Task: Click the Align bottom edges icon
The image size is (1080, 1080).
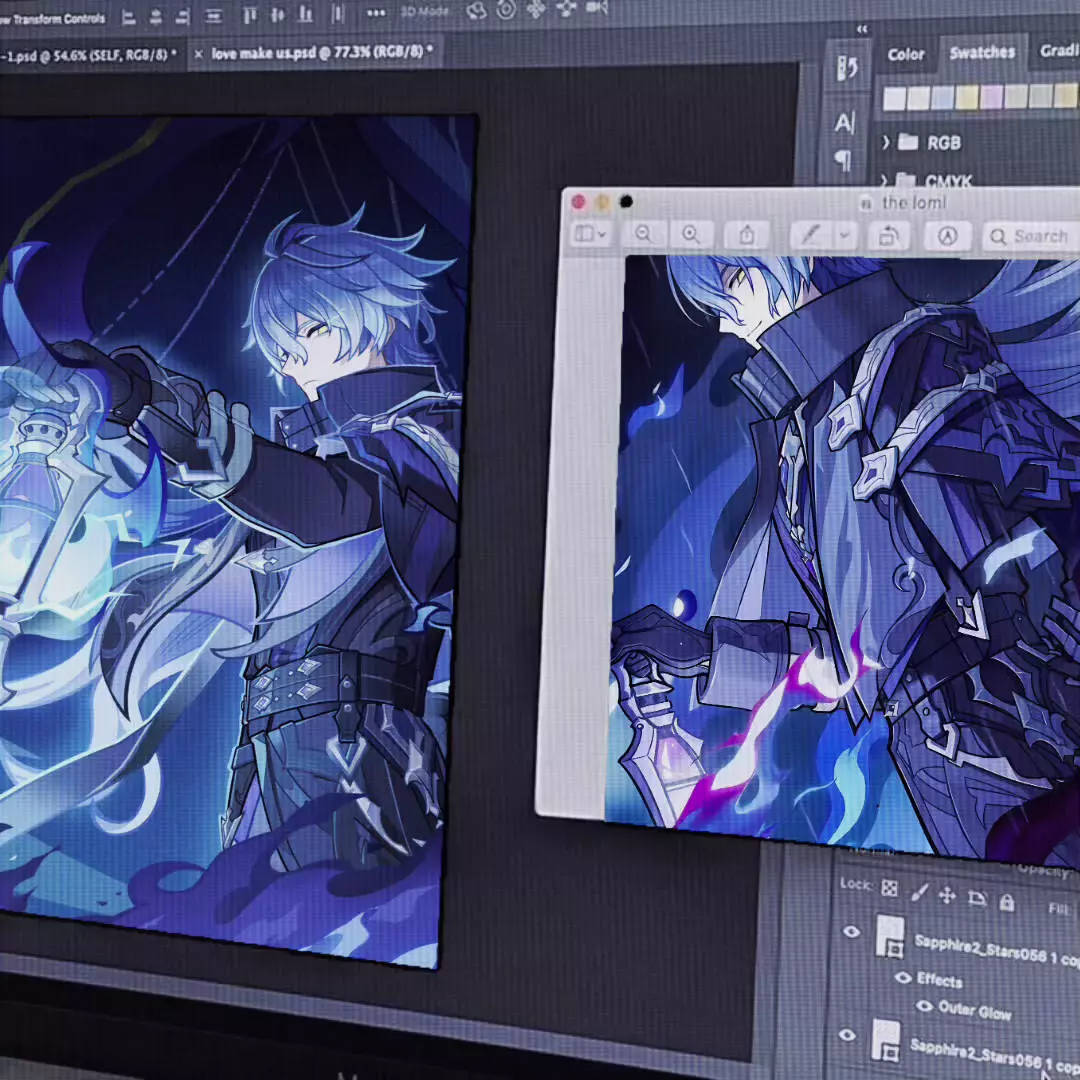Action: [305, 14]
